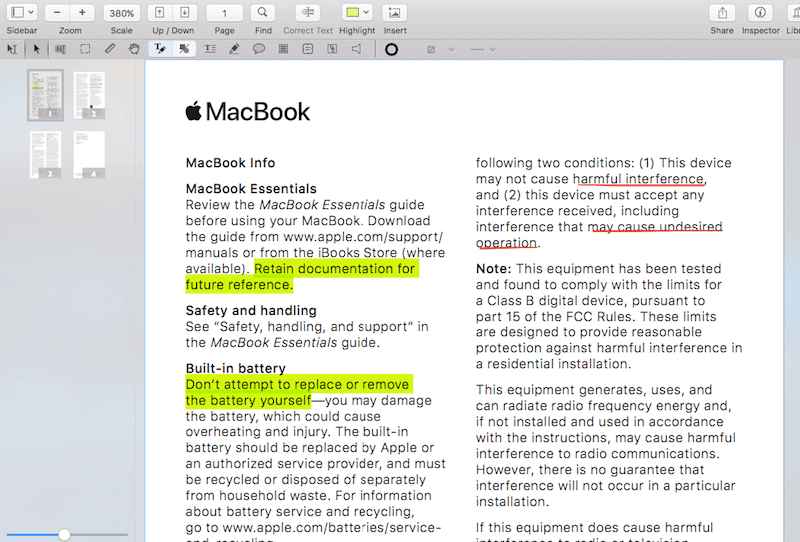This screenshot has height=542, width=800.
Task: Click underlined text 'harmful interference'
Action: coord(638,179)
